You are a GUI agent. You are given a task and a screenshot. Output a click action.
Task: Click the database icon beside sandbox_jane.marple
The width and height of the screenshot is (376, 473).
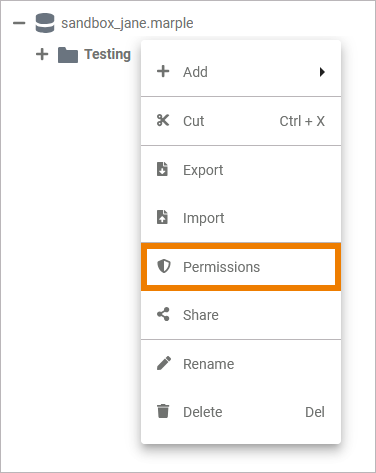[x=45, y=23]
